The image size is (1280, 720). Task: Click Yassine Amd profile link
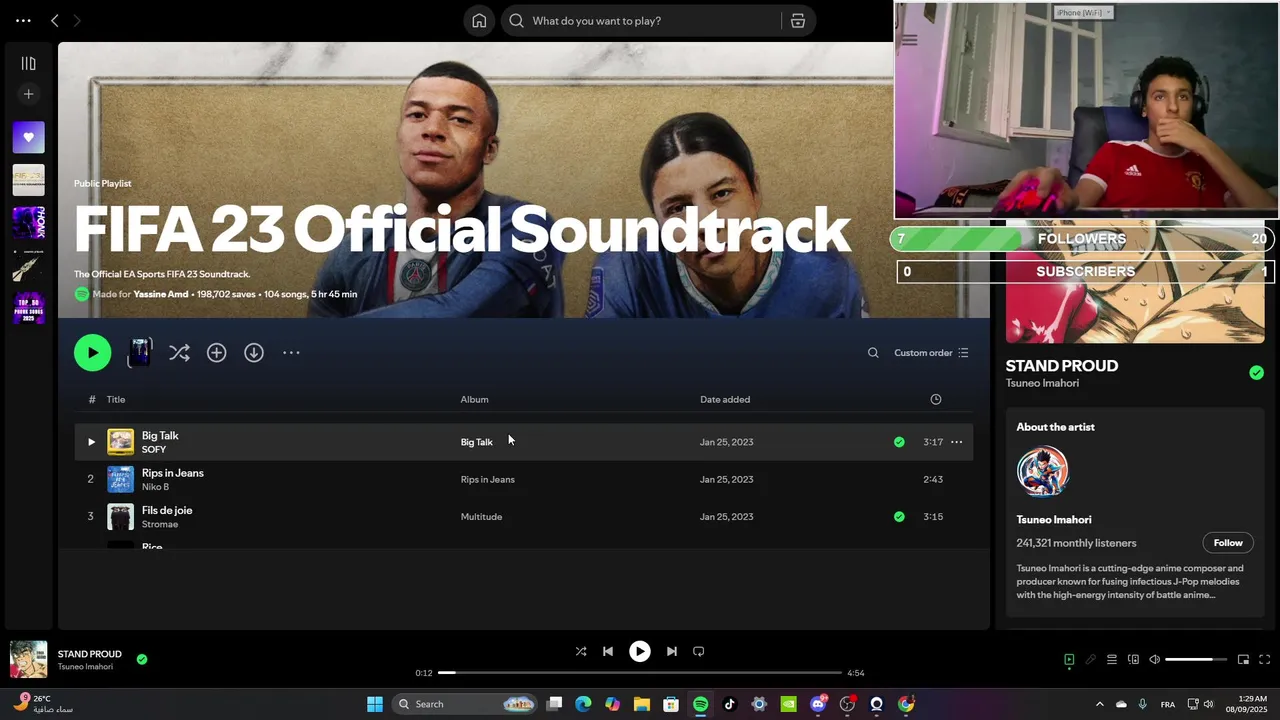coord(161,294)
